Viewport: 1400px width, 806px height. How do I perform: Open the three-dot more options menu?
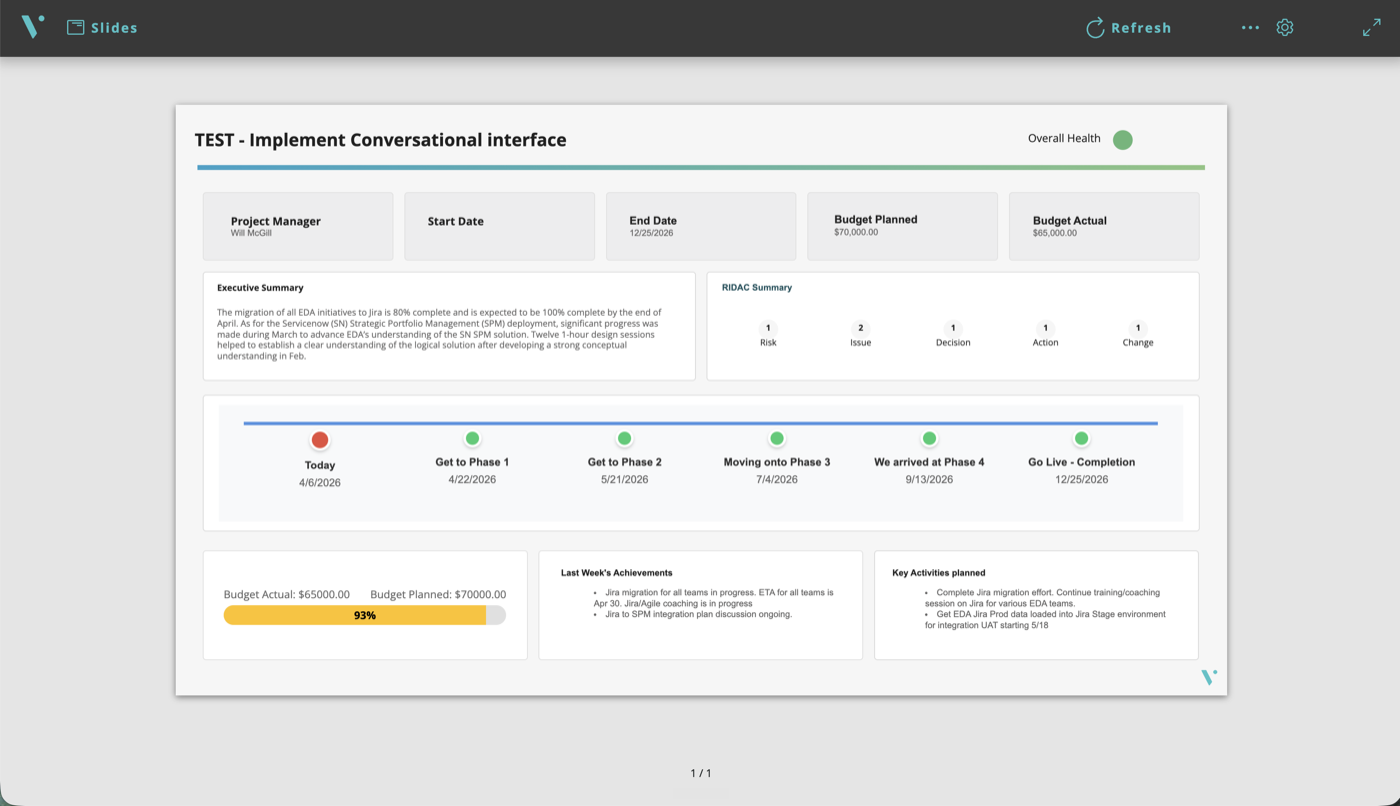1250,28
